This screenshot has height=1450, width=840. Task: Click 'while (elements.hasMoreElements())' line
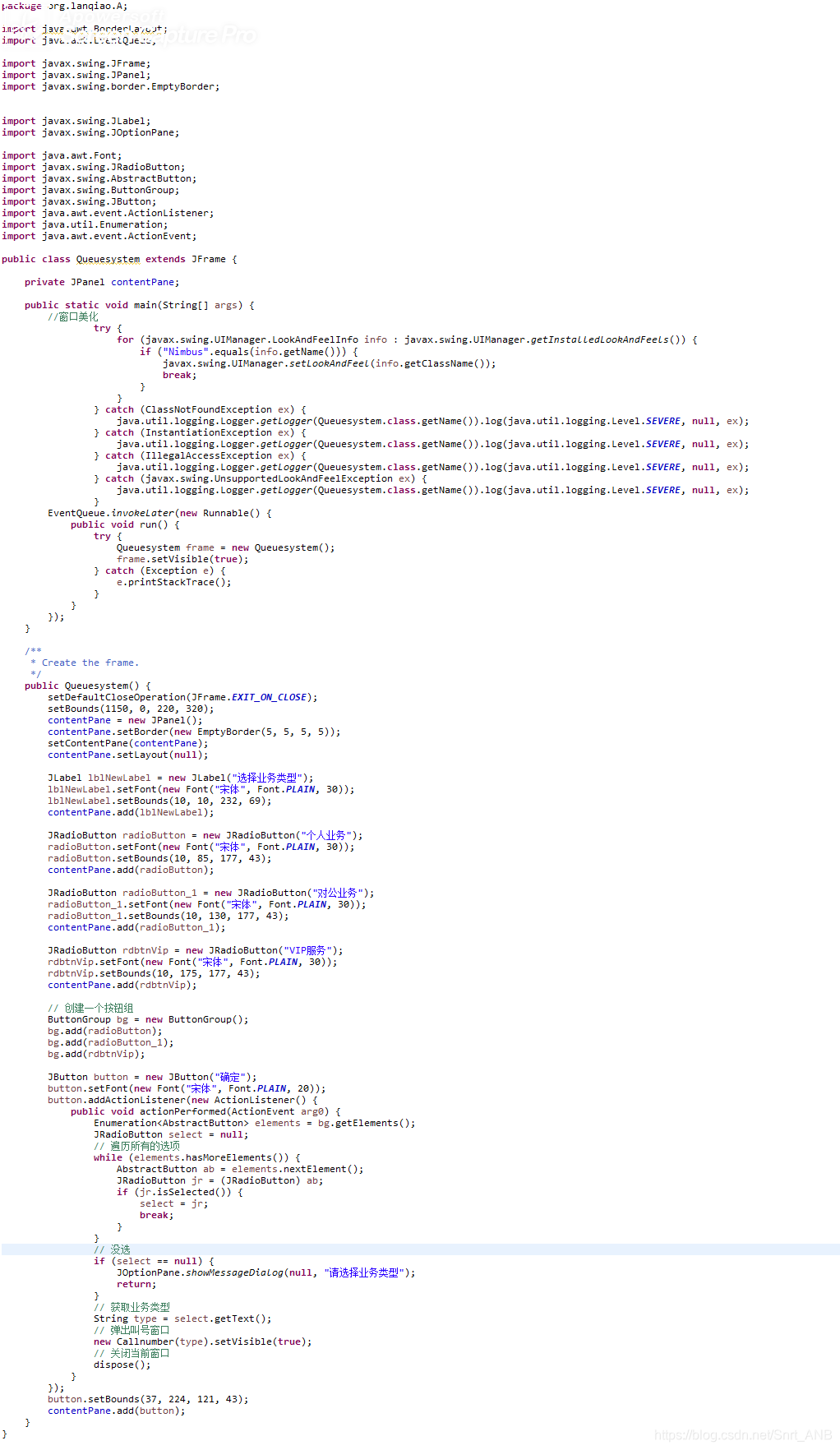pyautogui.click(x=197, y=1157)
